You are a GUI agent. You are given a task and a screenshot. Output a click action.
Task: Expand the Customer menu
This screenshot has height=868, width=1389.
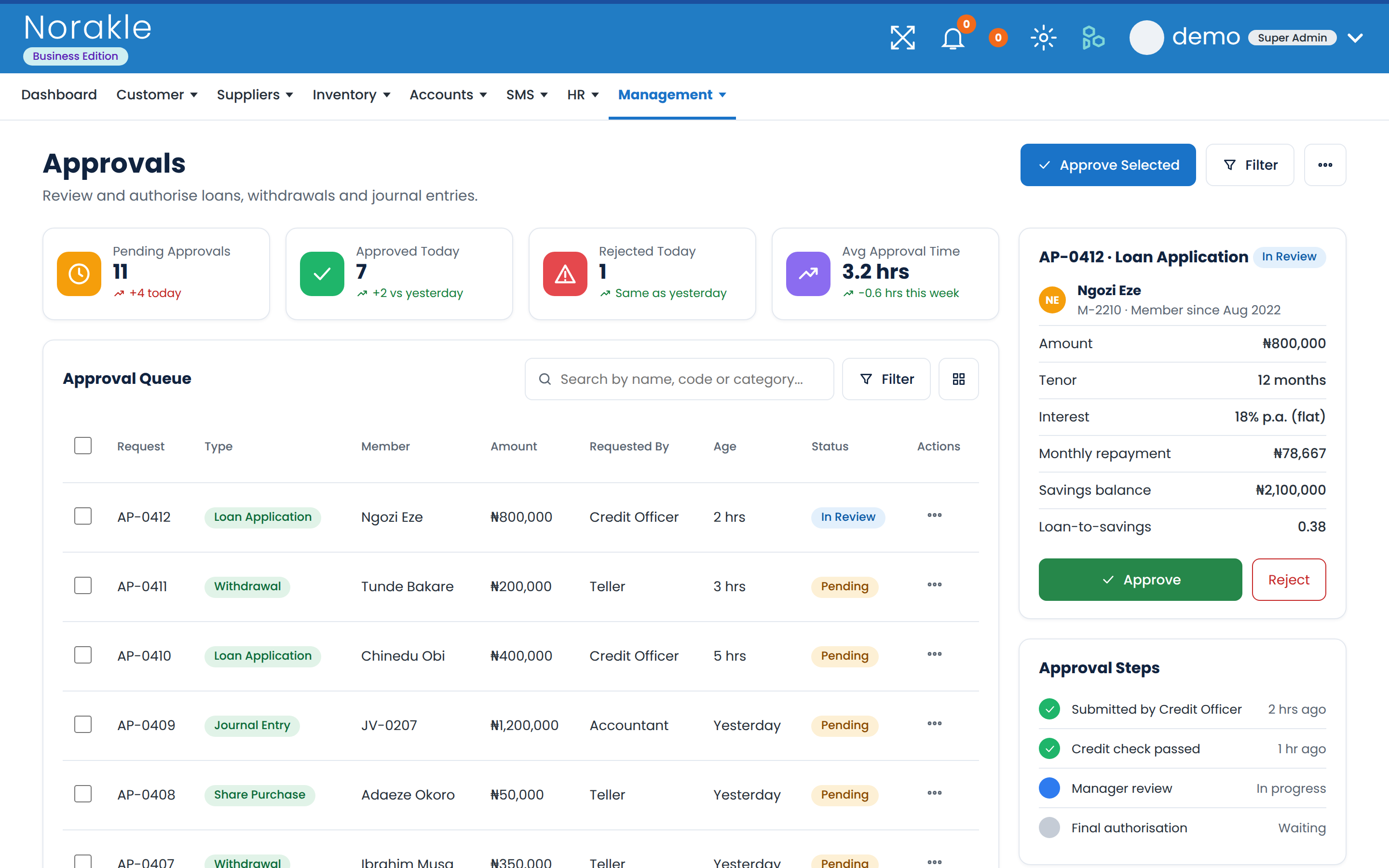point(157,95)
